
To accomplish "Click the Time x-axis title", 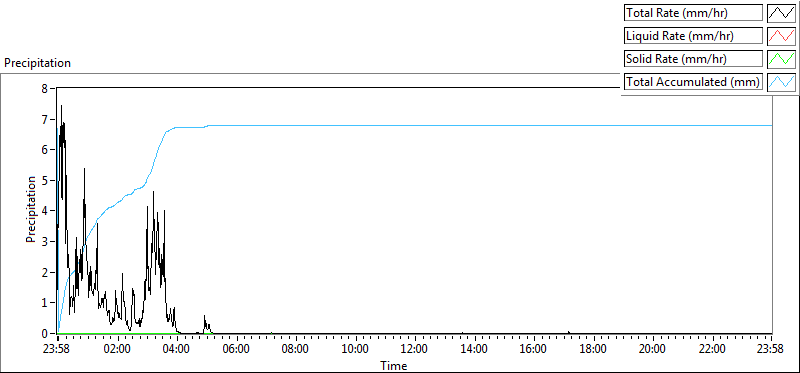I will (x=393, y=365).
